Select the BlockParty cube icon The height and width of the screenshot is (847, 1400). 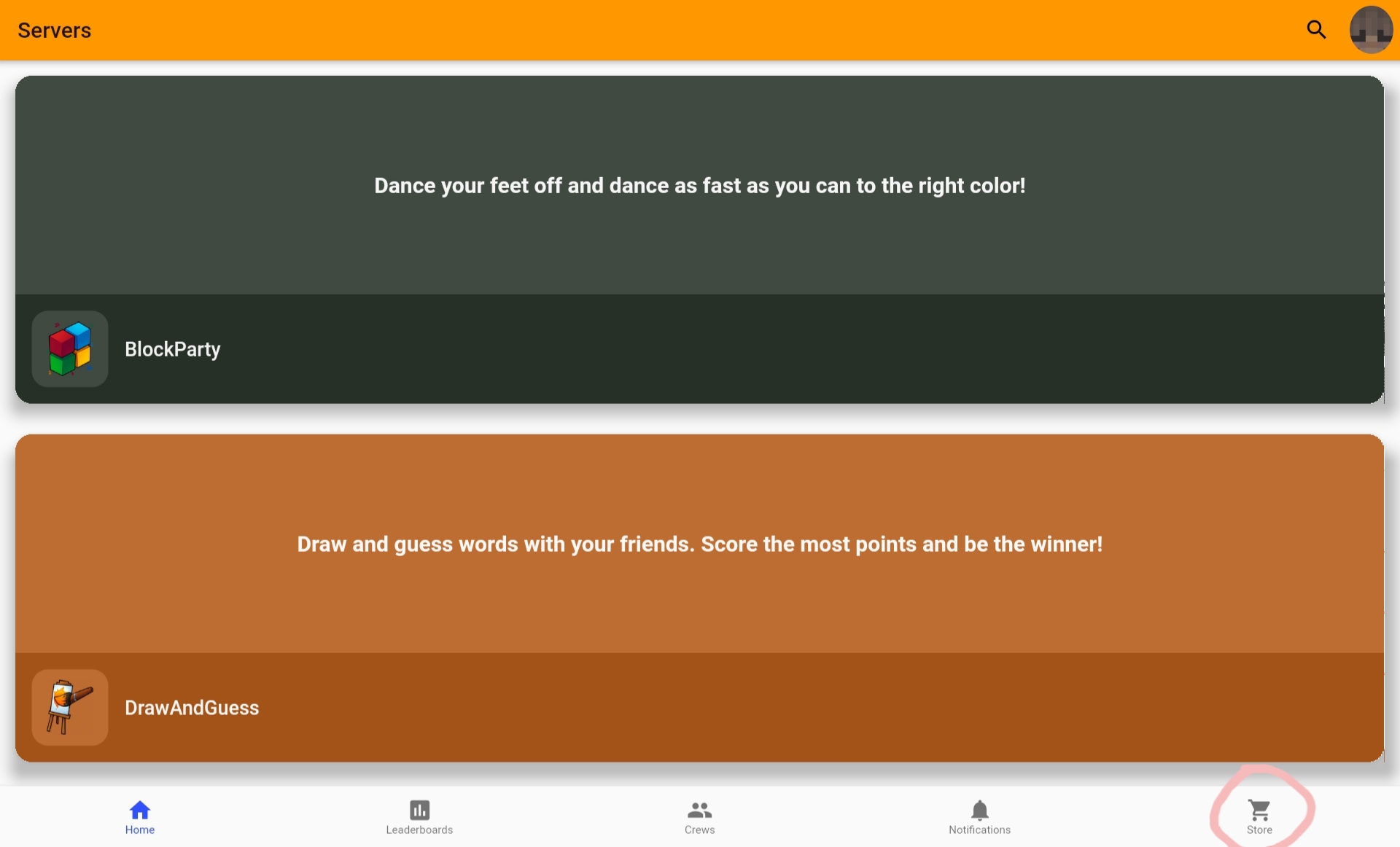point(70,349)
